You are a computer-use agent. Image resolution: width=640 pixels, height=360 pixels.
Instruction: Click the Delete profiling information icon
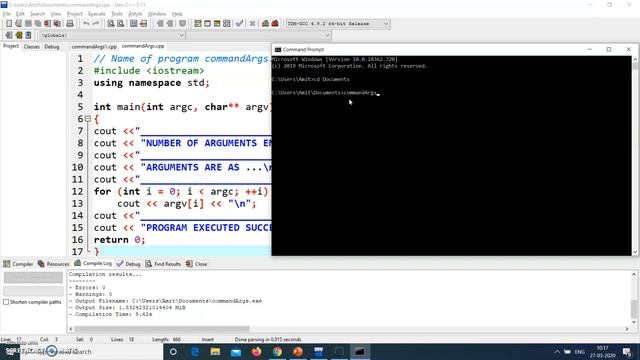(x=275, y=24)
